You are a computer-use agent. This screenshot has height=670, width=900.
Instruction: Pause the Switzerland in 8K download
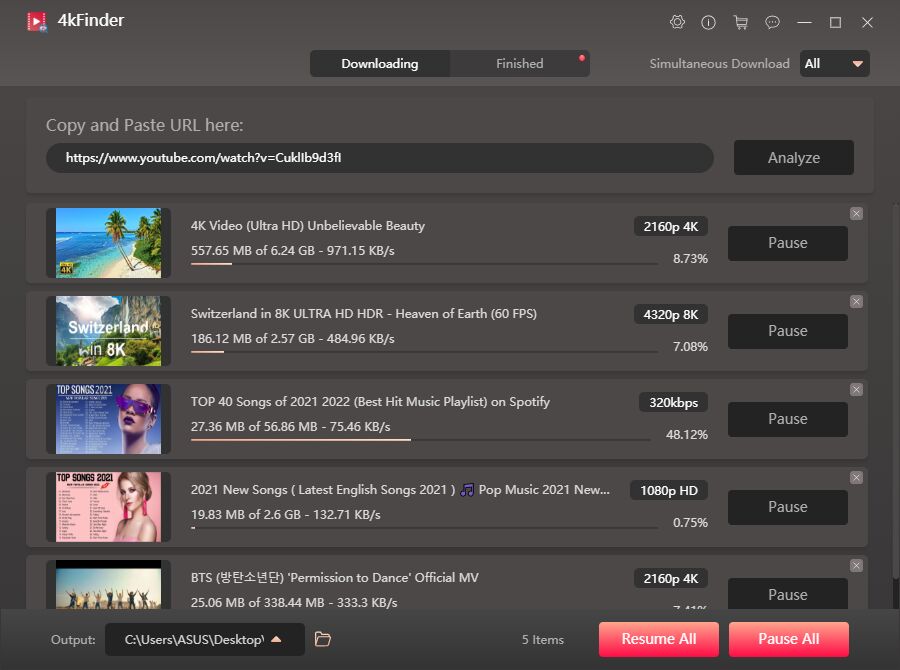tap(788, 331)
